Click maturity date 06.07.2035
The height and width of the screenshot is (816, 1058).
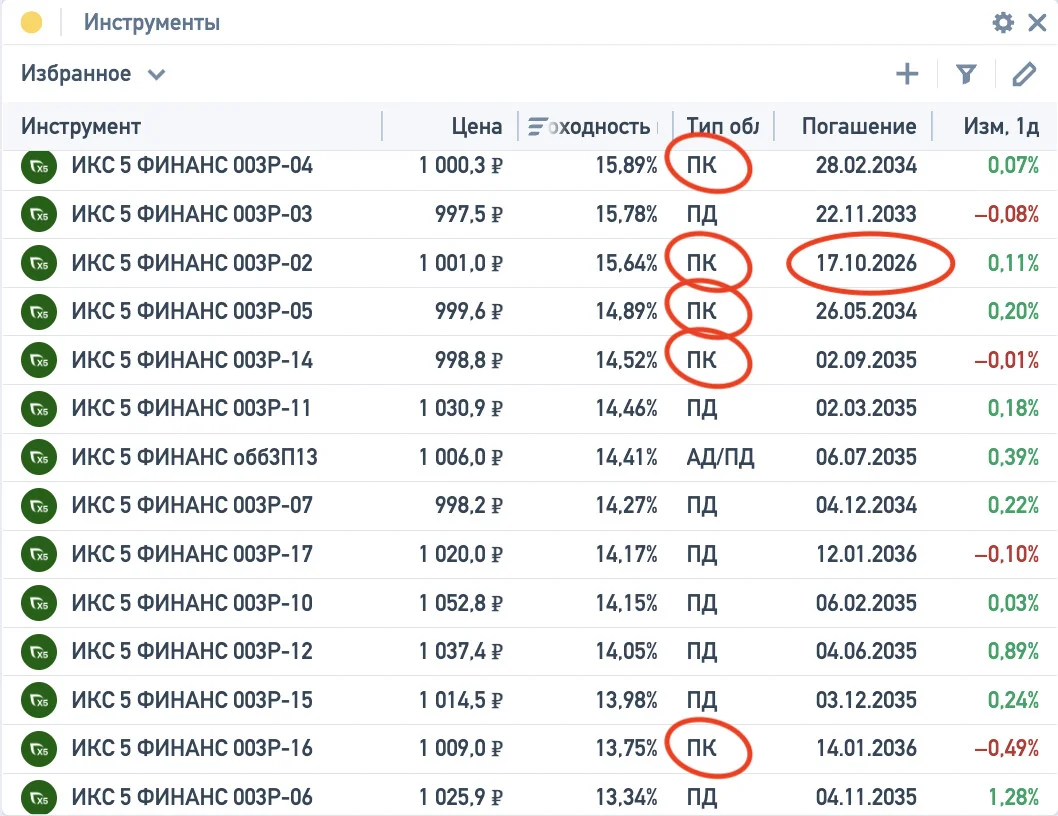pyautogui.click(x=866, y=457)
